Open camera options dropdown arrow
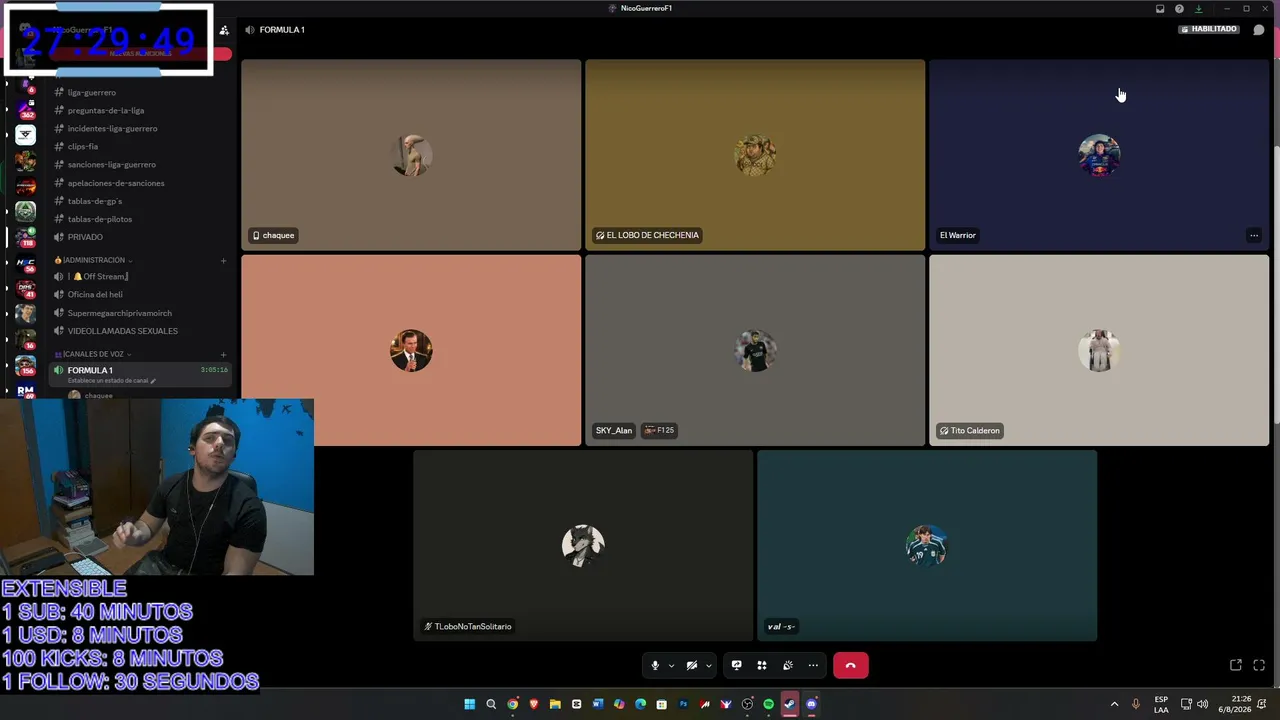 [708, 665]
